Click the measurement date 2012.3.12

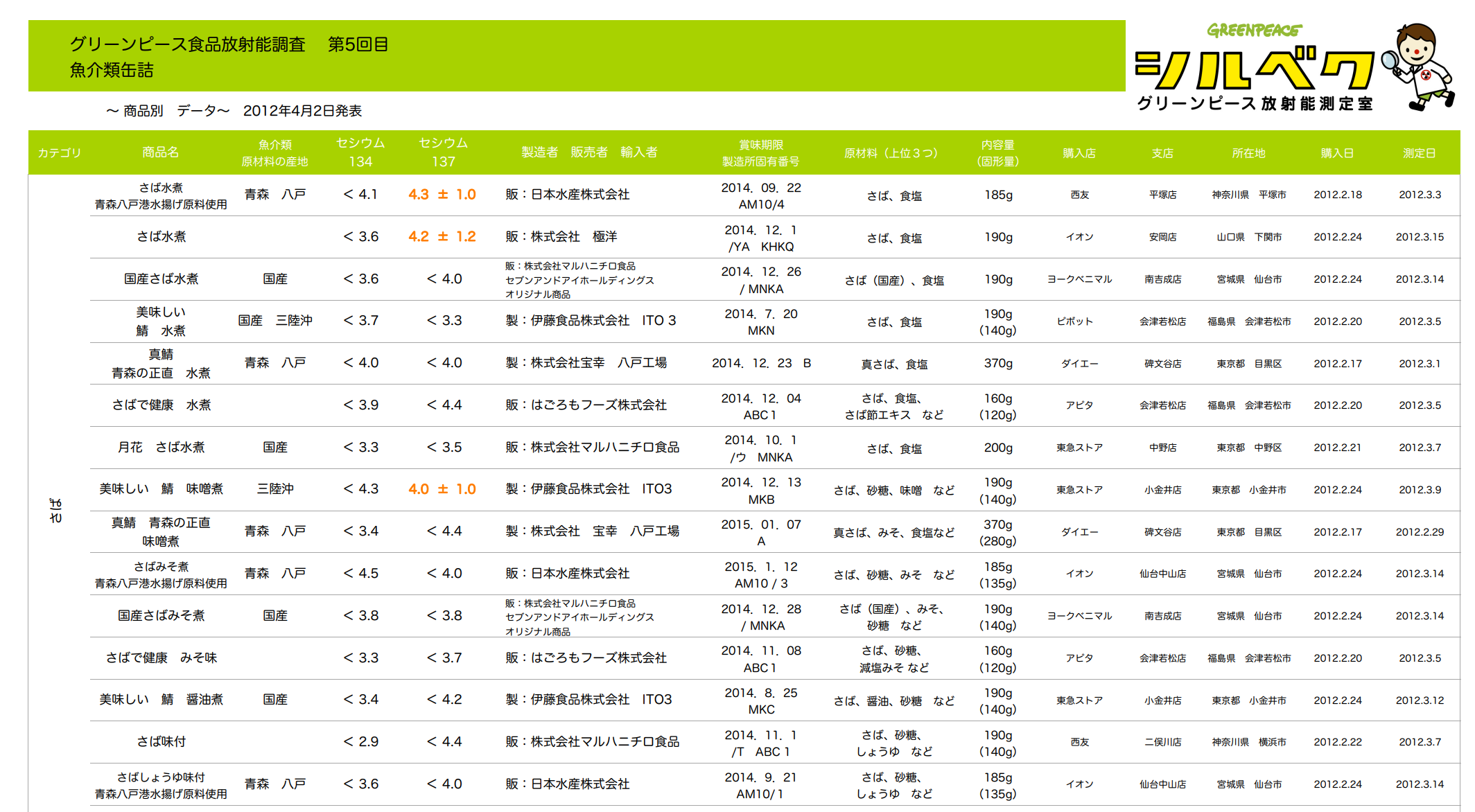click(1420, 700)
